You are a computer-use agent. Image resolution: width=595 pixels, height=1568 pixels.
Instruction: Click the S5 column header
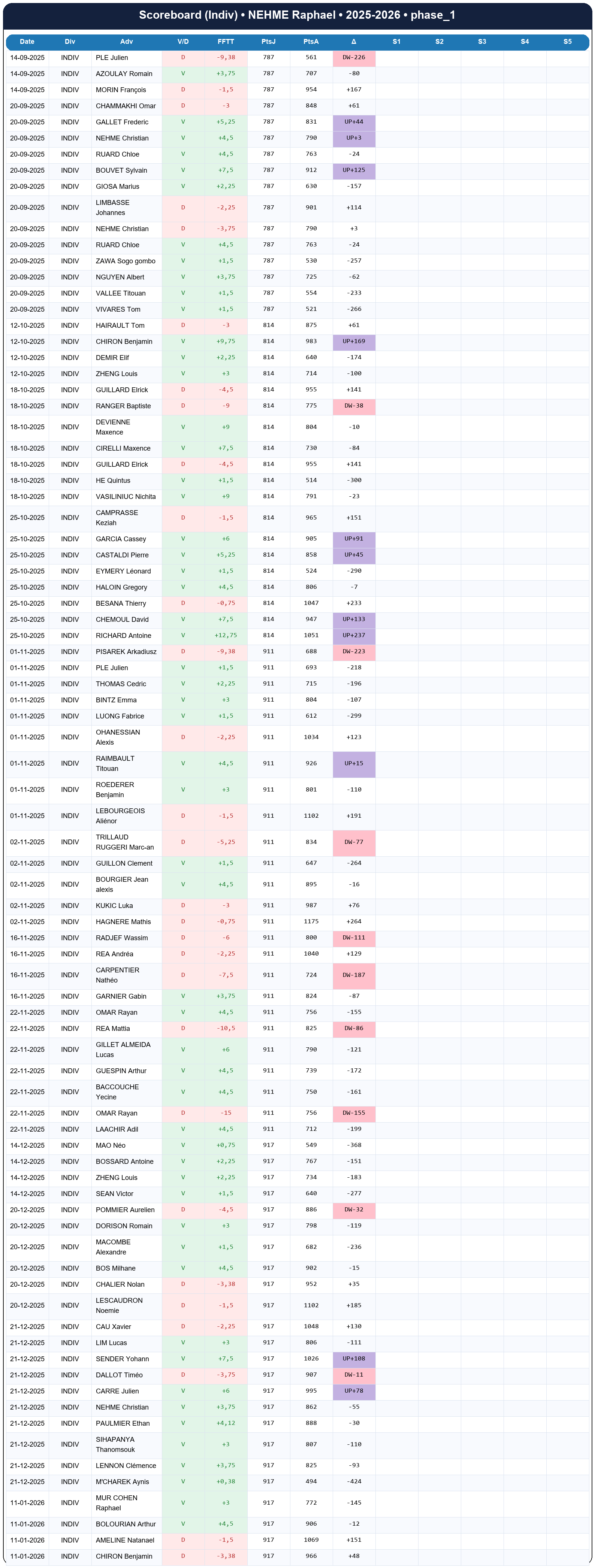pos(567,42)
